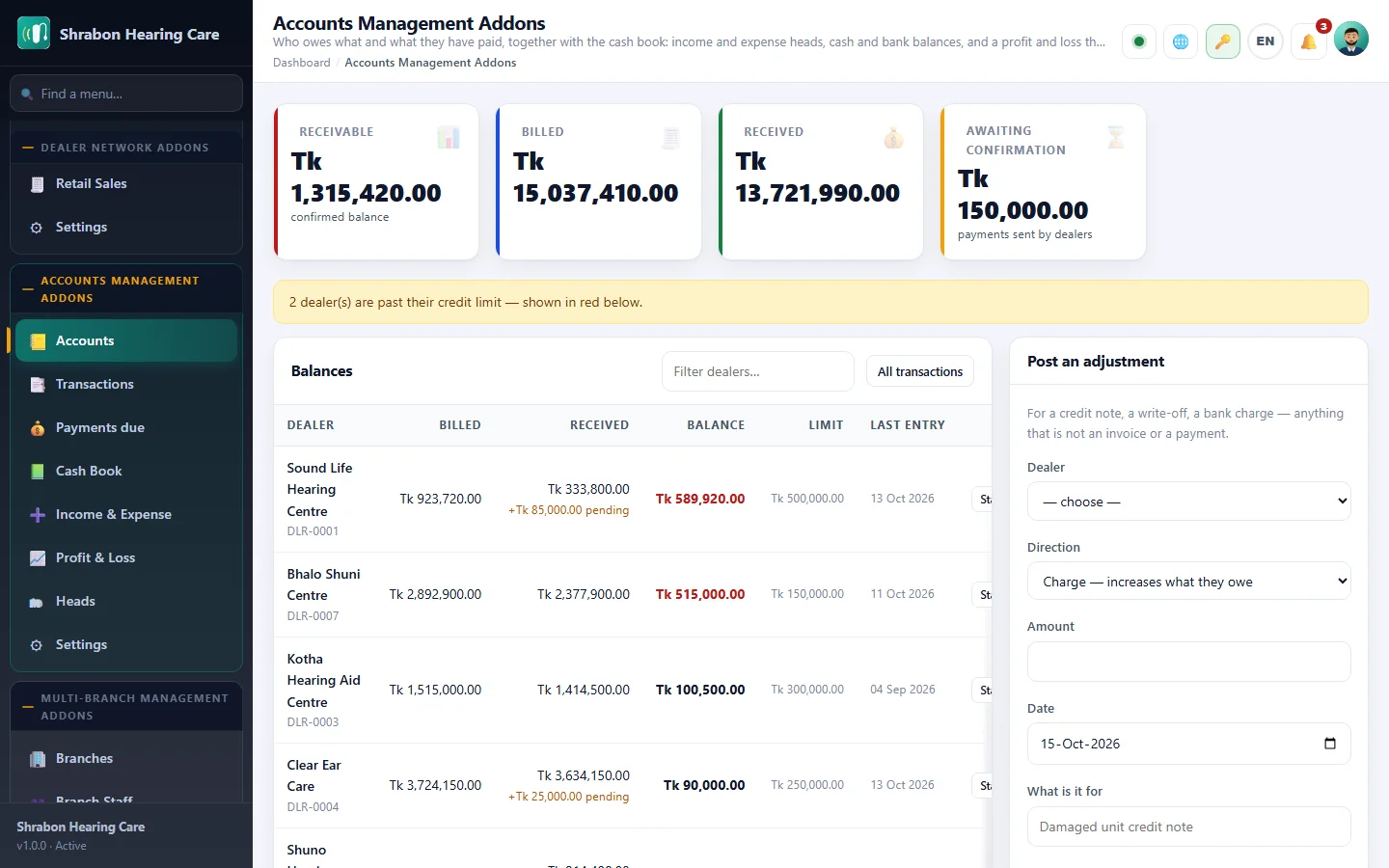Image resolution: width=1389 pixels, height=868 pixels.
Task: Open Settings under Dealer Network Addons
Action: tap(126, 227)
